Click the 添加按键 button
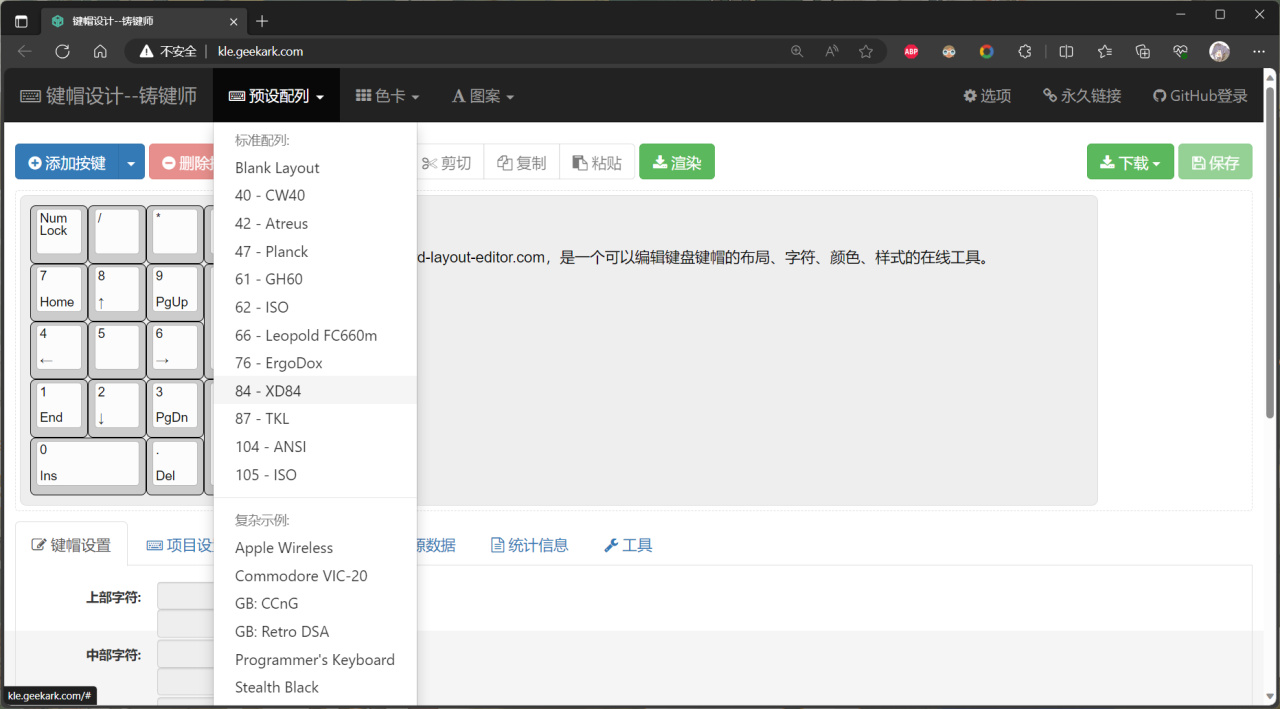The height and width of the screenshot is (709, 1280). (67, 162)
